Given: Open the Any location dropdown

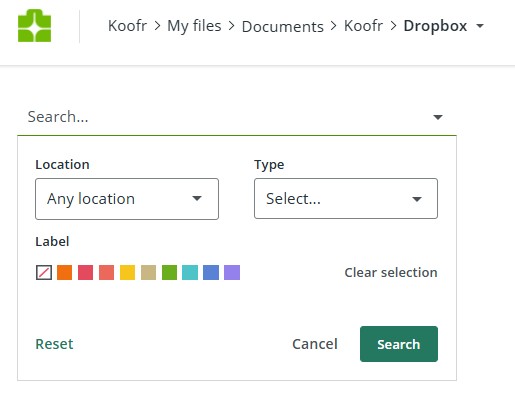Looking at the screenshot, I should tap(127, 199).
